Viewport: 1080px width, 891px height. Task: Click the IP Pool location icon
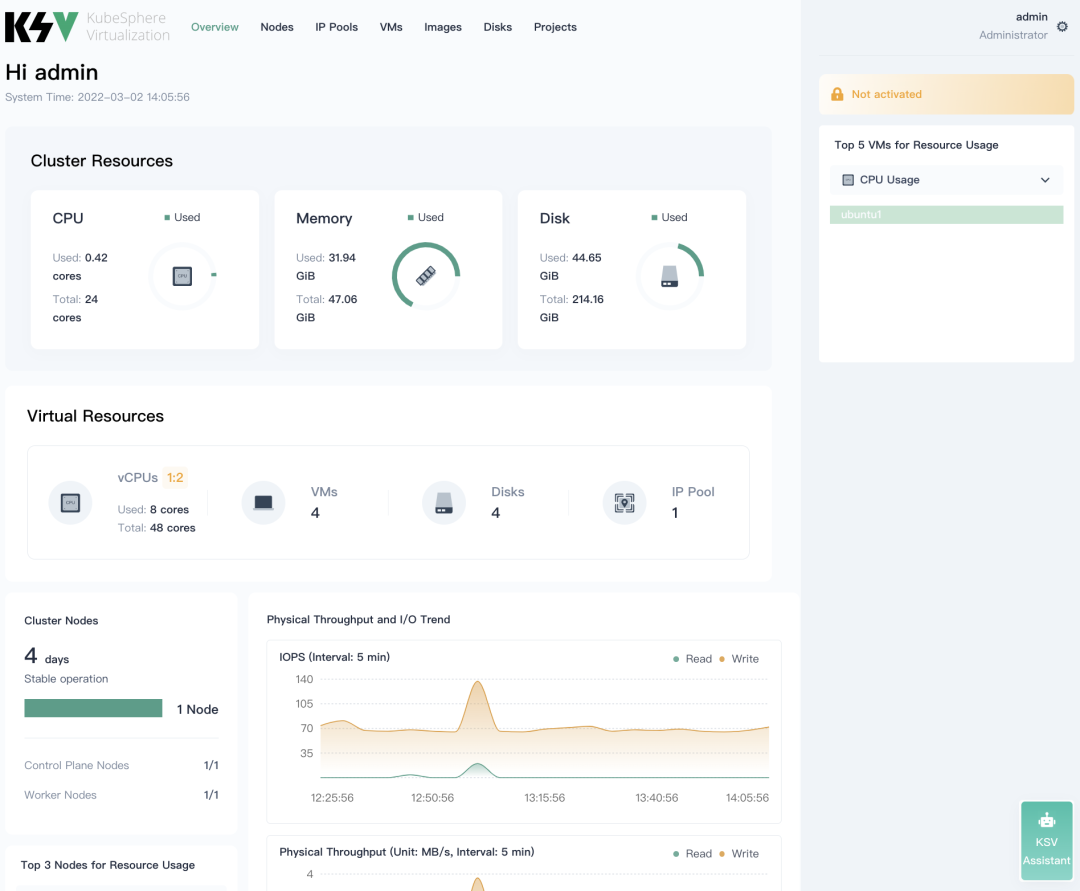coord(625,503)
